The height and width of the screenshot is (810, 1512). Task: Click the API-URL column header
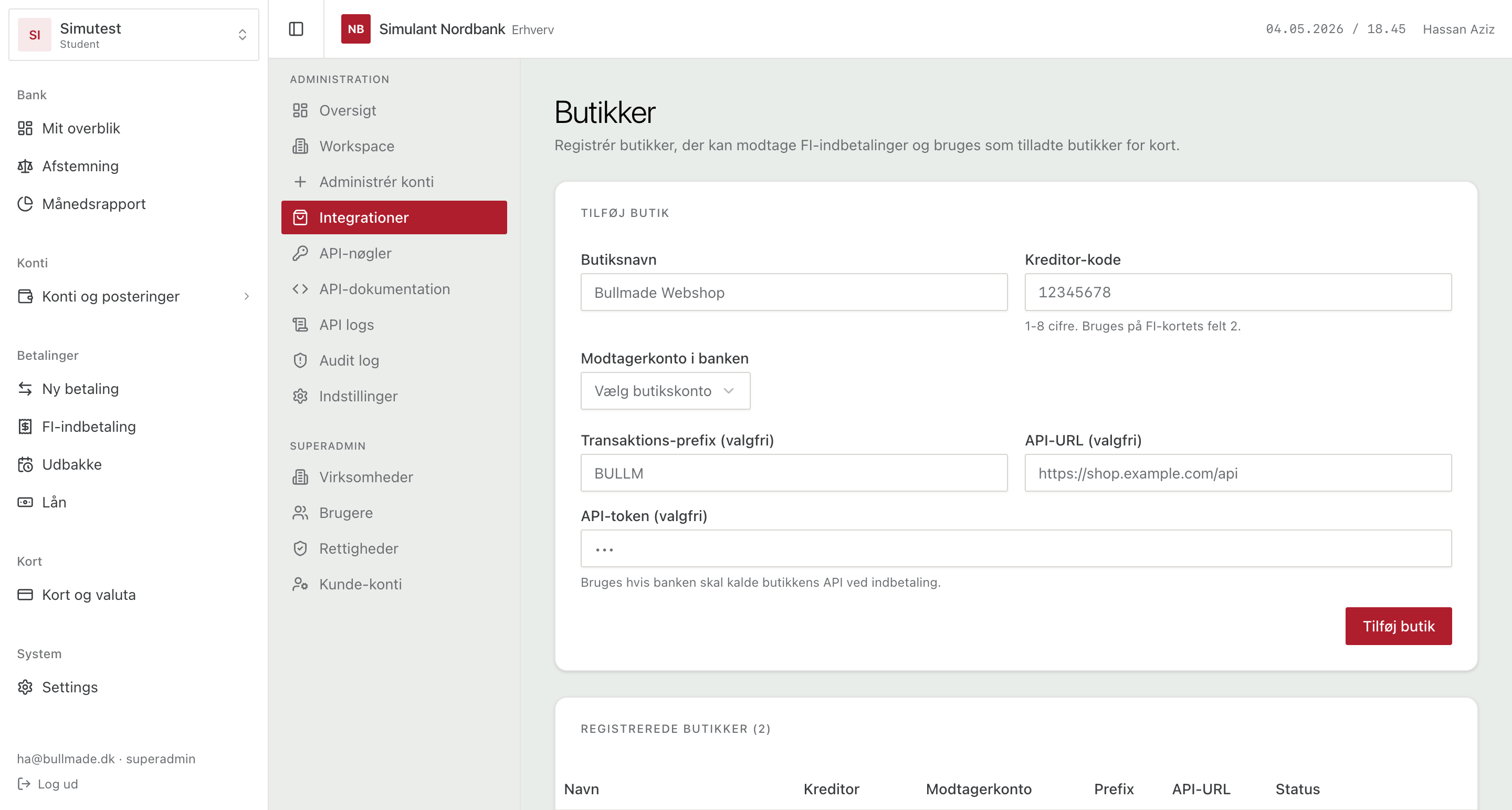coord(1201,789)
